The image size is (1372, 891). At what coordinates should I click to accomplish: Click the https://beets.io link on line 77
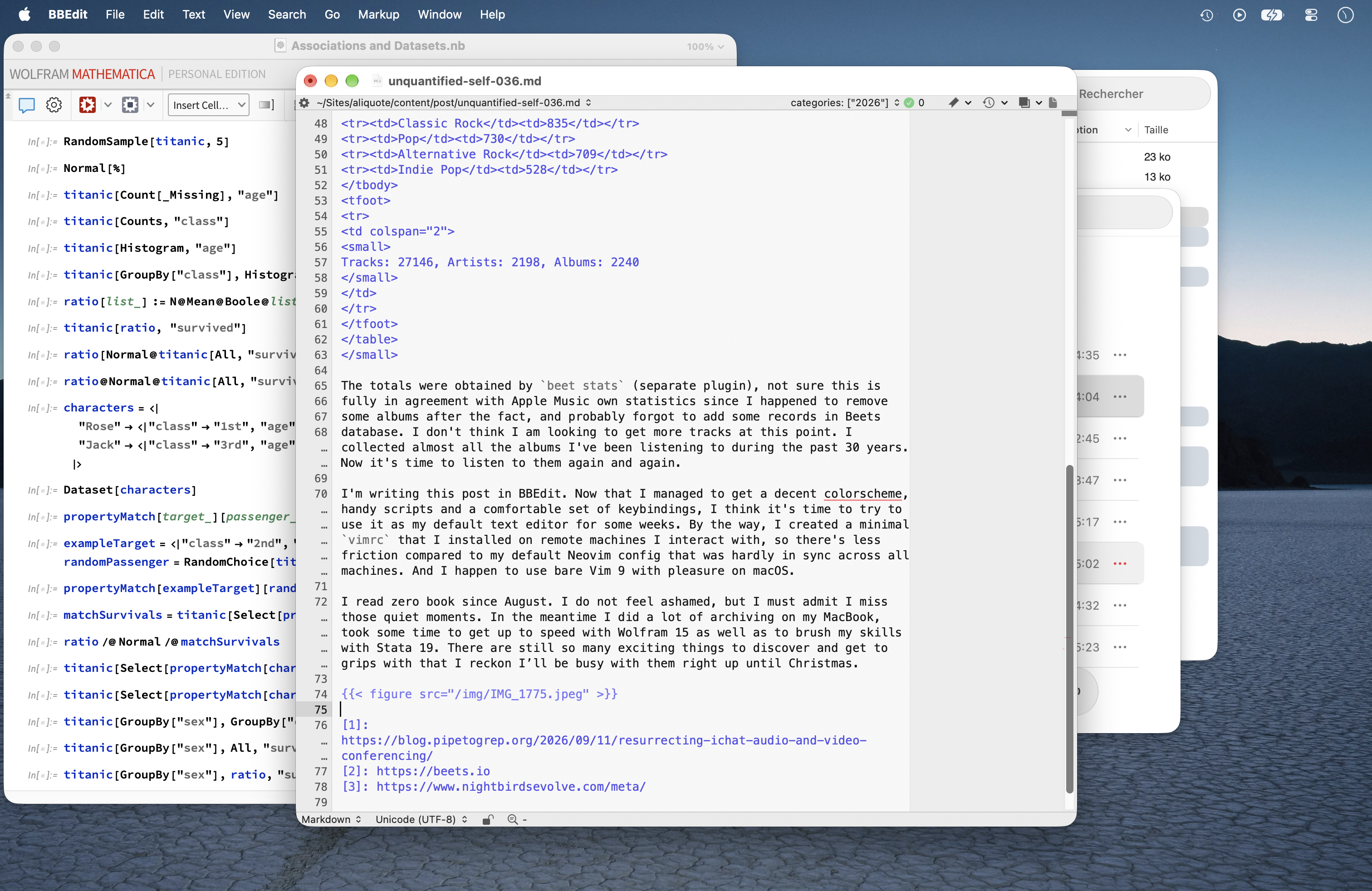(433, 771)
